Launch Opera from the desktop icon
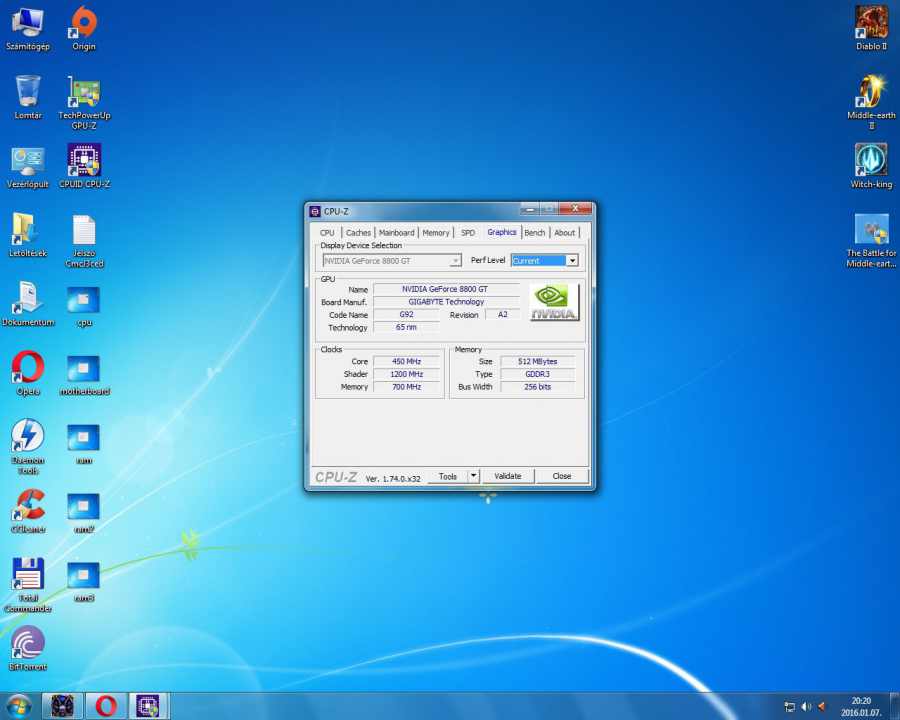This screenshot has width=900, height=720. coord(28,373)
